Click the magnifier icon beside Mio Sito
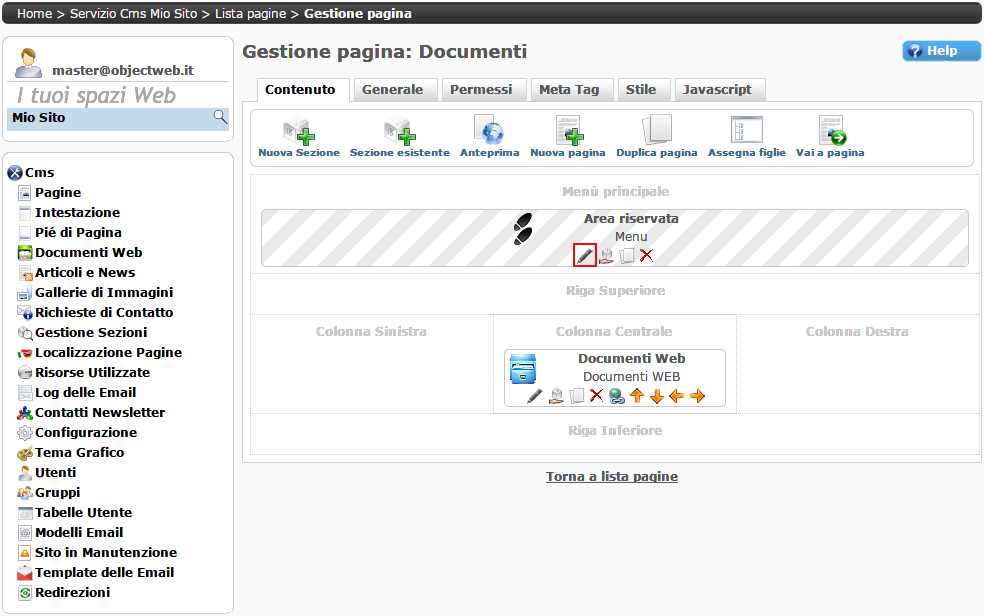Viewport: 984px width, 616px height. coord(220,118)
